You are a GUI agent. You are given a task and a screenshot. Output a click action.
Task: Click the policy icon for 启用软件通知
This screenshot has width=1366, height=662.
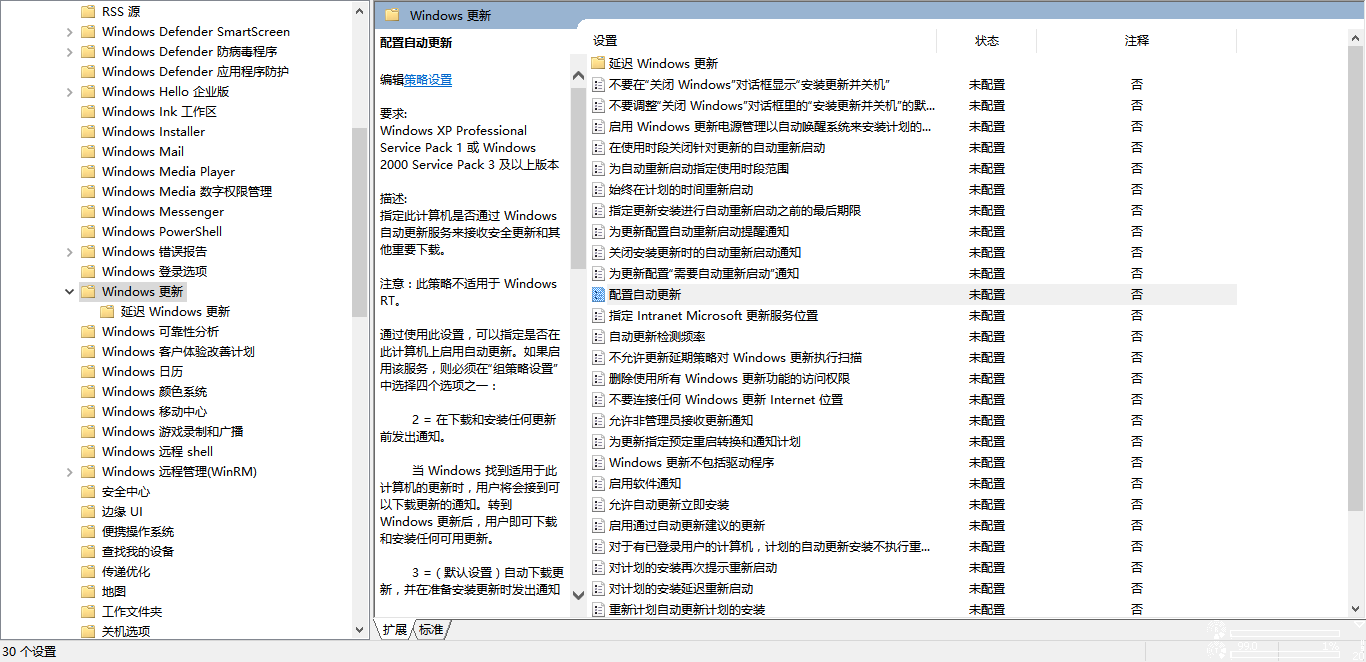click(x=598, y=484)
